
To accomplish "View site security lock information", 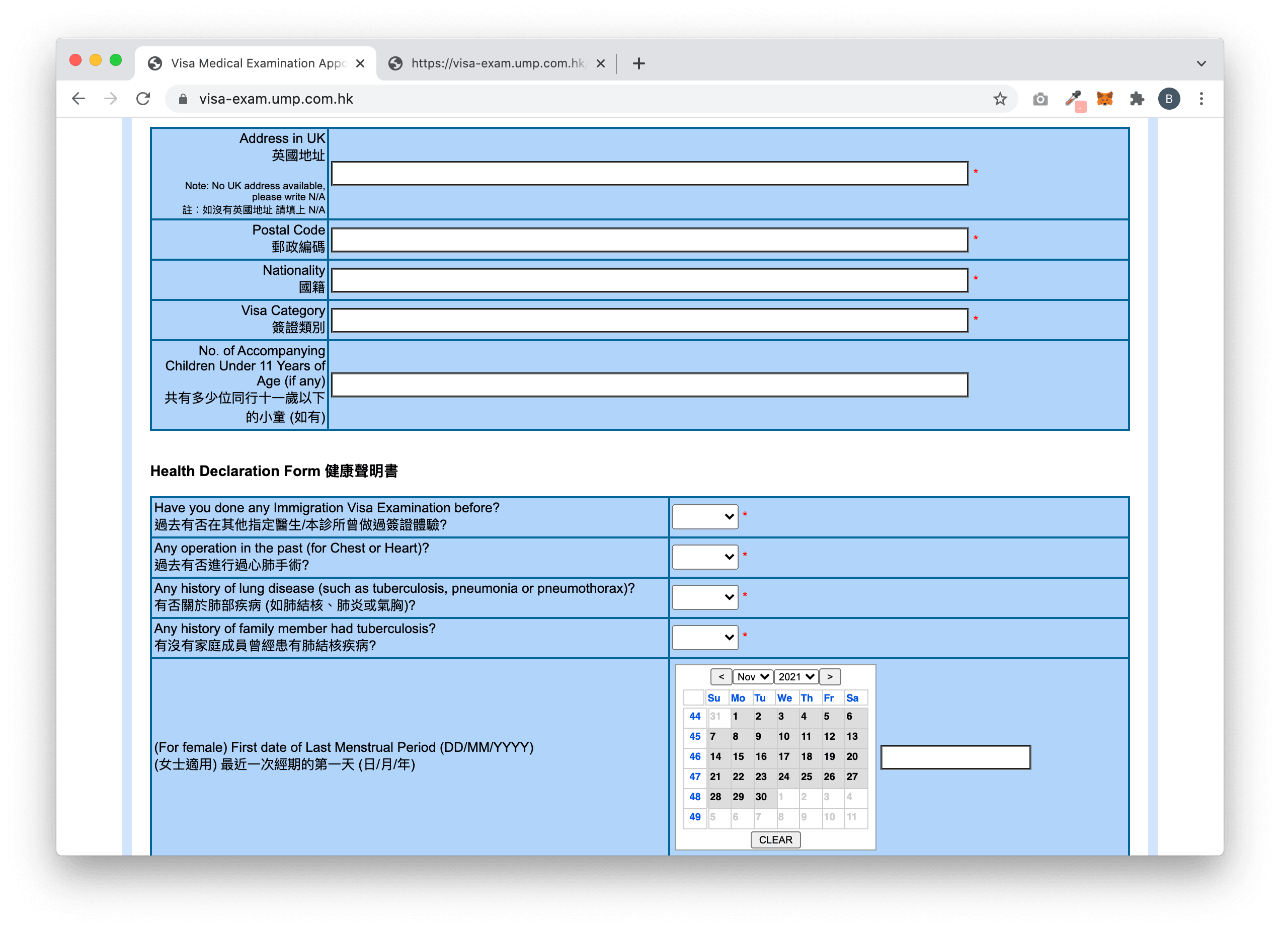I will (183, 99).
